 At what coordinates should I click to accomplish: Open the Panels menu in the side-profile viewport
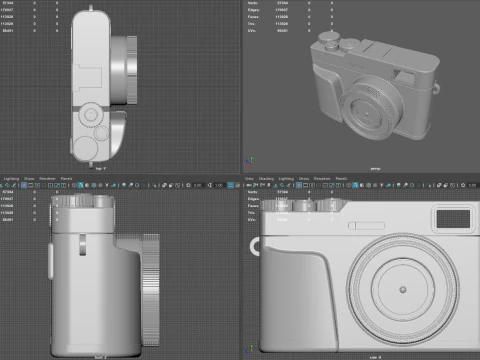66,179
